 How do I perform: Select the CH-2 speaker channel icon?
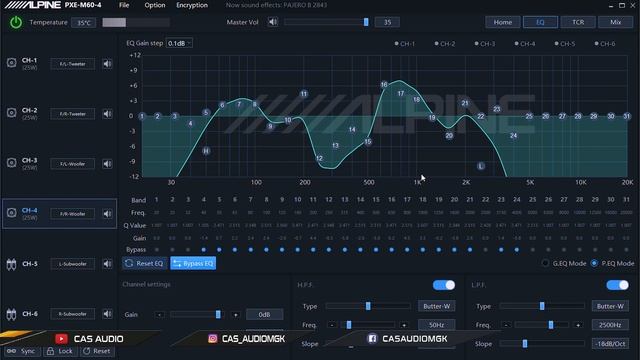11,113
